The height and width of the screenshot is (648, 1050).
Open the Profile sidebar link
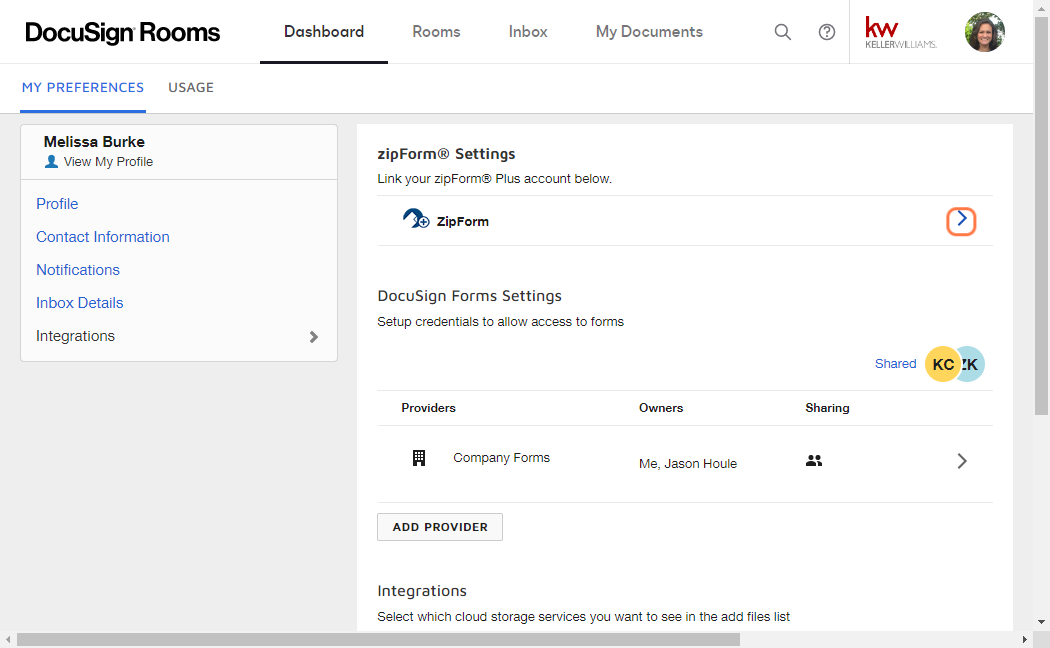(x=57, y=204)
